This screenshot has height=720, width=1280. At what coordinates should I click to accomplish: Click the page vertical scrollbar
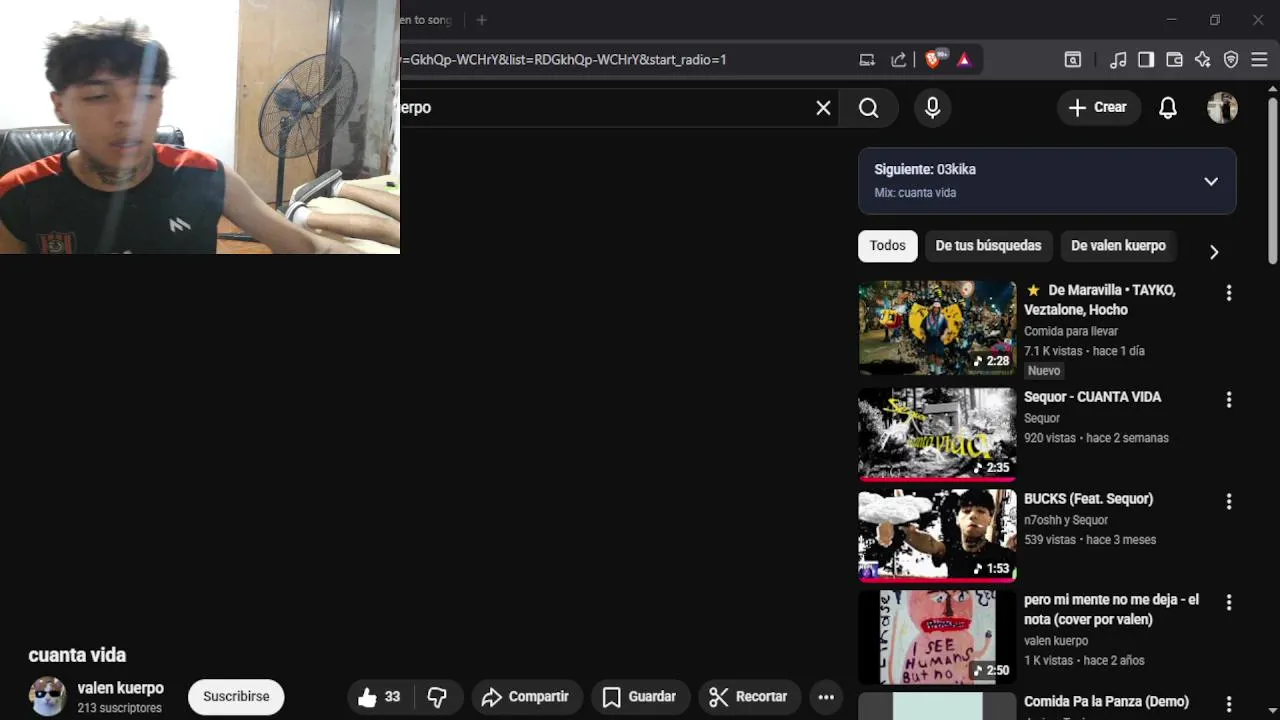tap(1273, 180)
